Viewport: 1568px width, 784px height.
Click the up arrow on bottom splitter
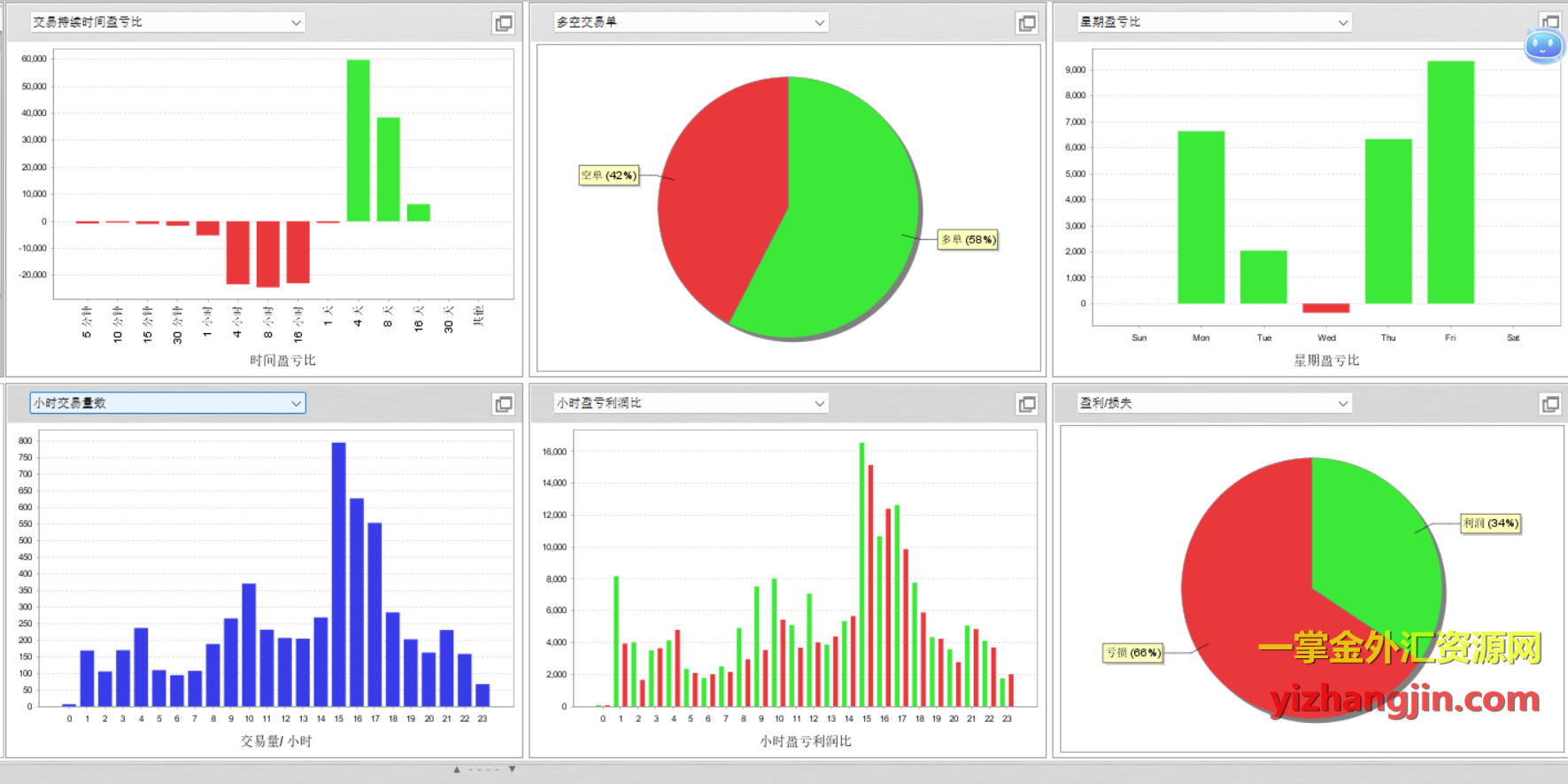pyautogui.click(x=457, y=770)
